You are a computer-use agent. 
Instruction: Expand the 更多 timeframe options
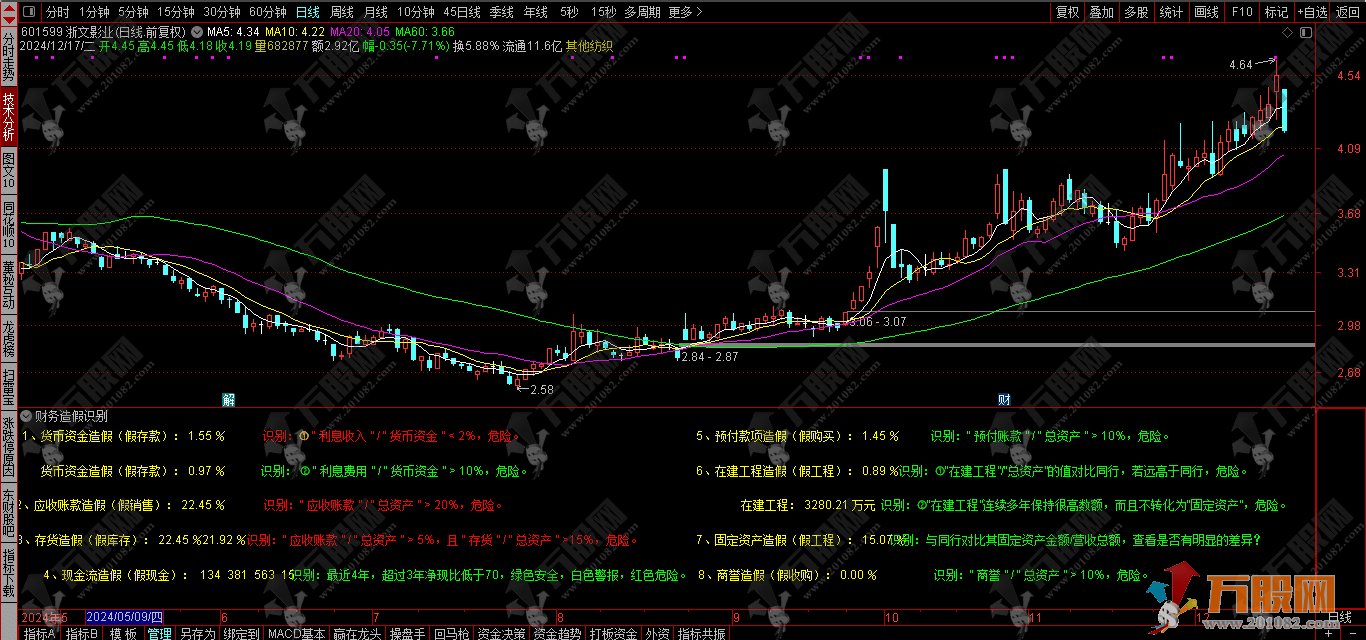685,12
